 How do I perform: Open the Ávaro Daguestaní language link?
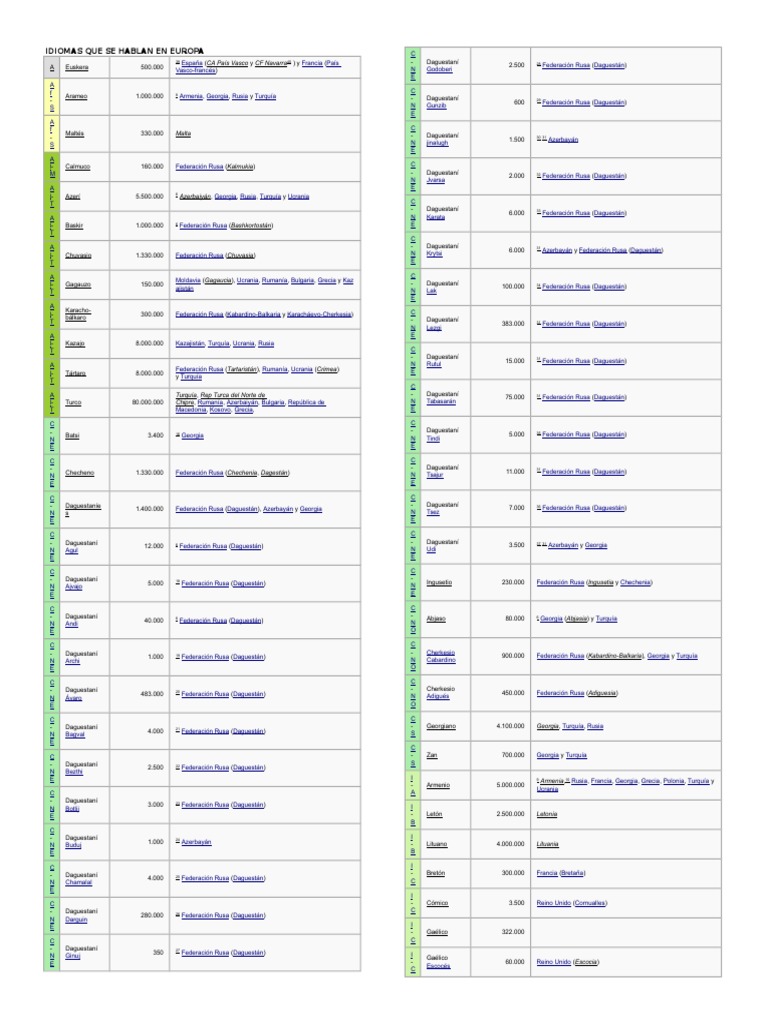click(x=73, y=698)
